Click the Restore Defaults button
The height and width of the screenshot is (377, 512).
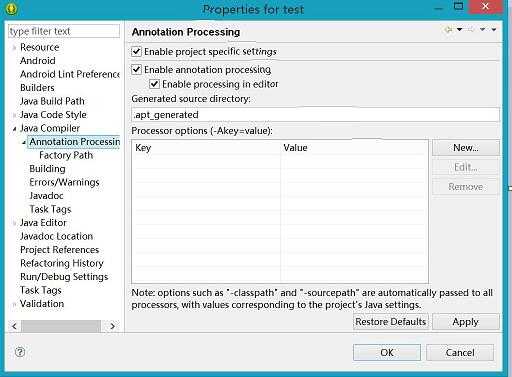click(x=391, y=322)
